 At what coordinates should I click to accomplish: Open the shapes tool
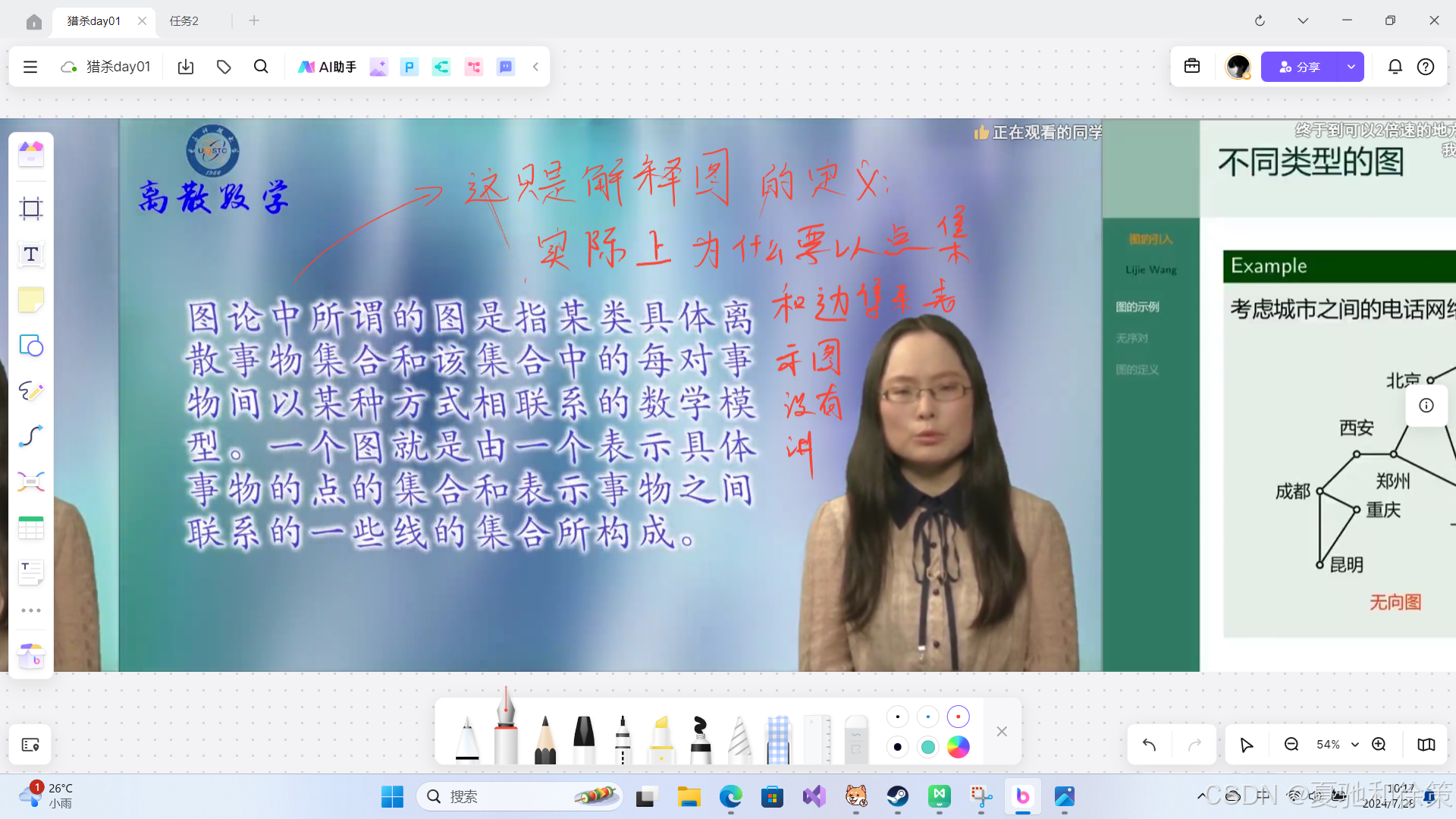31,346
